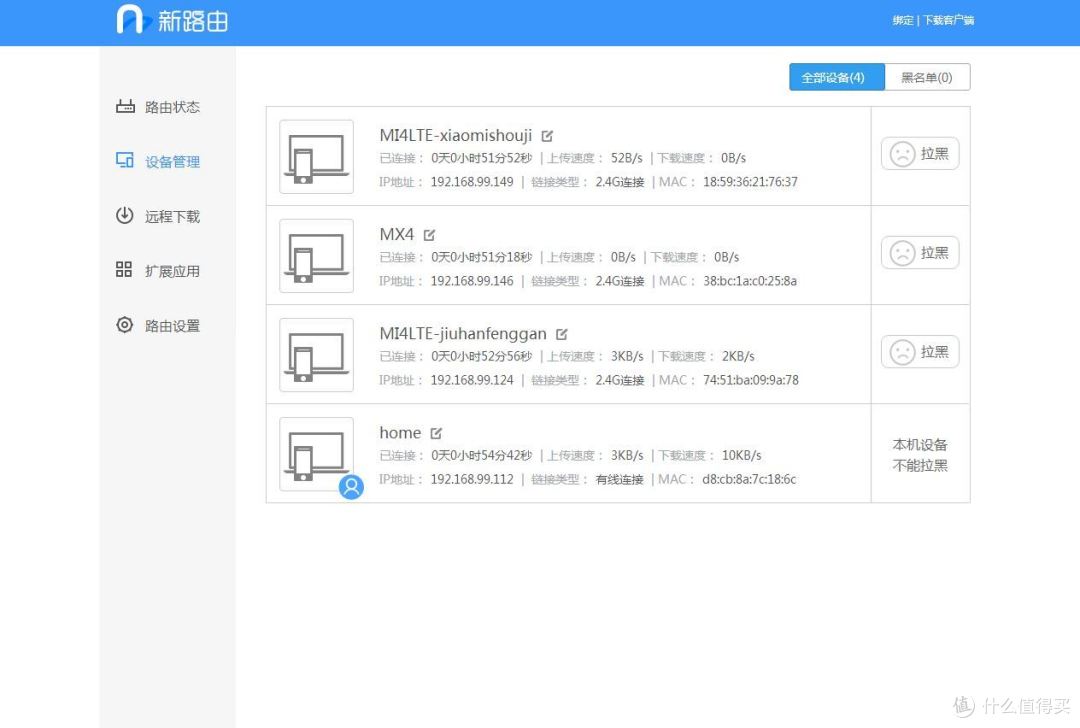
Task: Blacklist MI4LTE-xiaomishouji with 拉黑 button
Action: click(919, 153)
